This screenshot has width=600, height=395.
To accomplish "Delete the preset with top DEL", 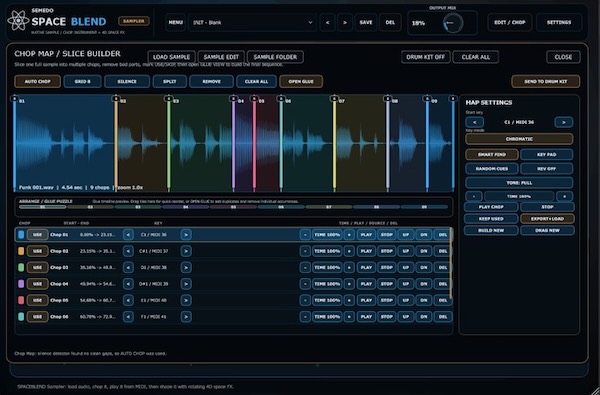I will [390, 23].
